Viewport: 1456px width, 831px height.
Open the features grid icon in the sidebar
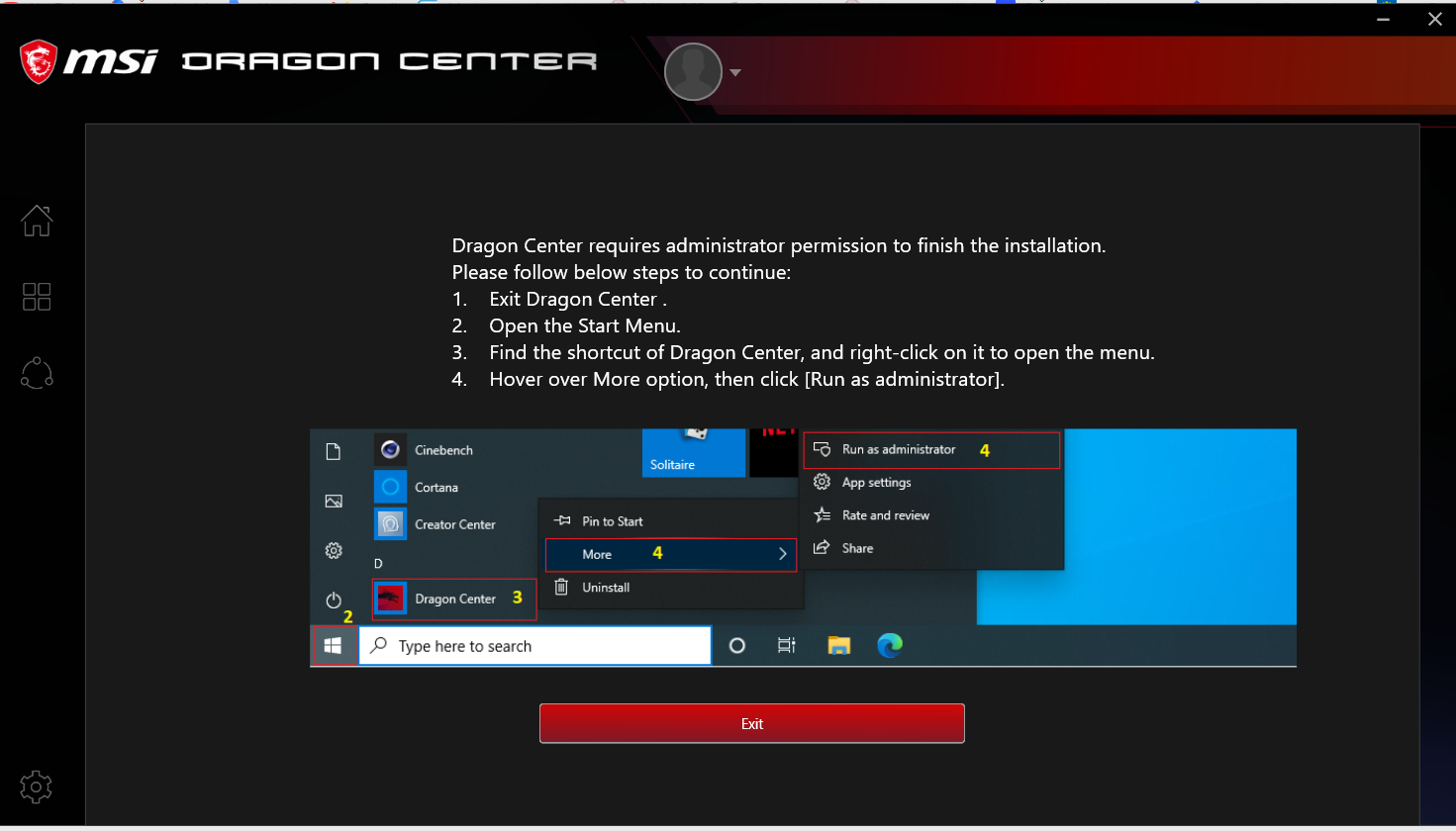pos(37,297)
